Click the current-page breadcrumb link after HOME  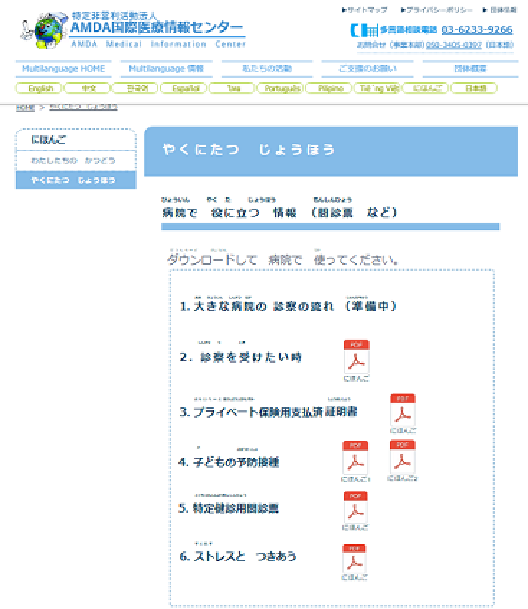[84, 107]
